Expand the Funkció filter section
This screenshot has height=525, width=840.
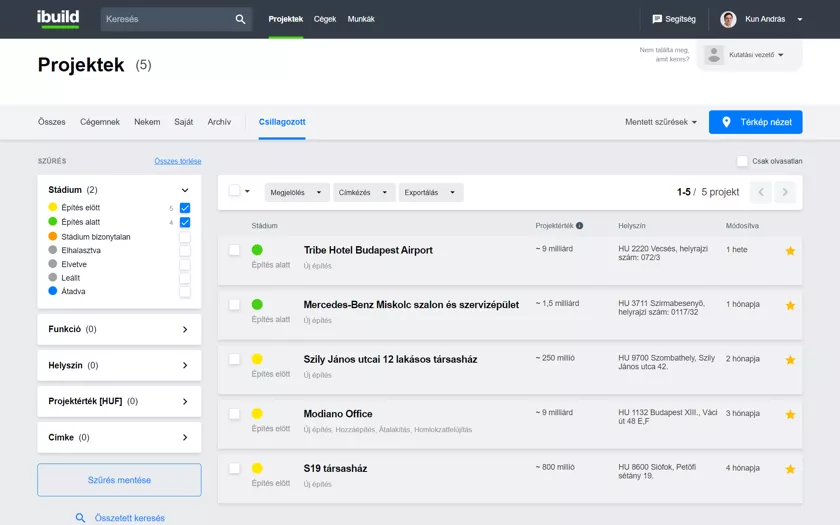click(x=185, y=329)
